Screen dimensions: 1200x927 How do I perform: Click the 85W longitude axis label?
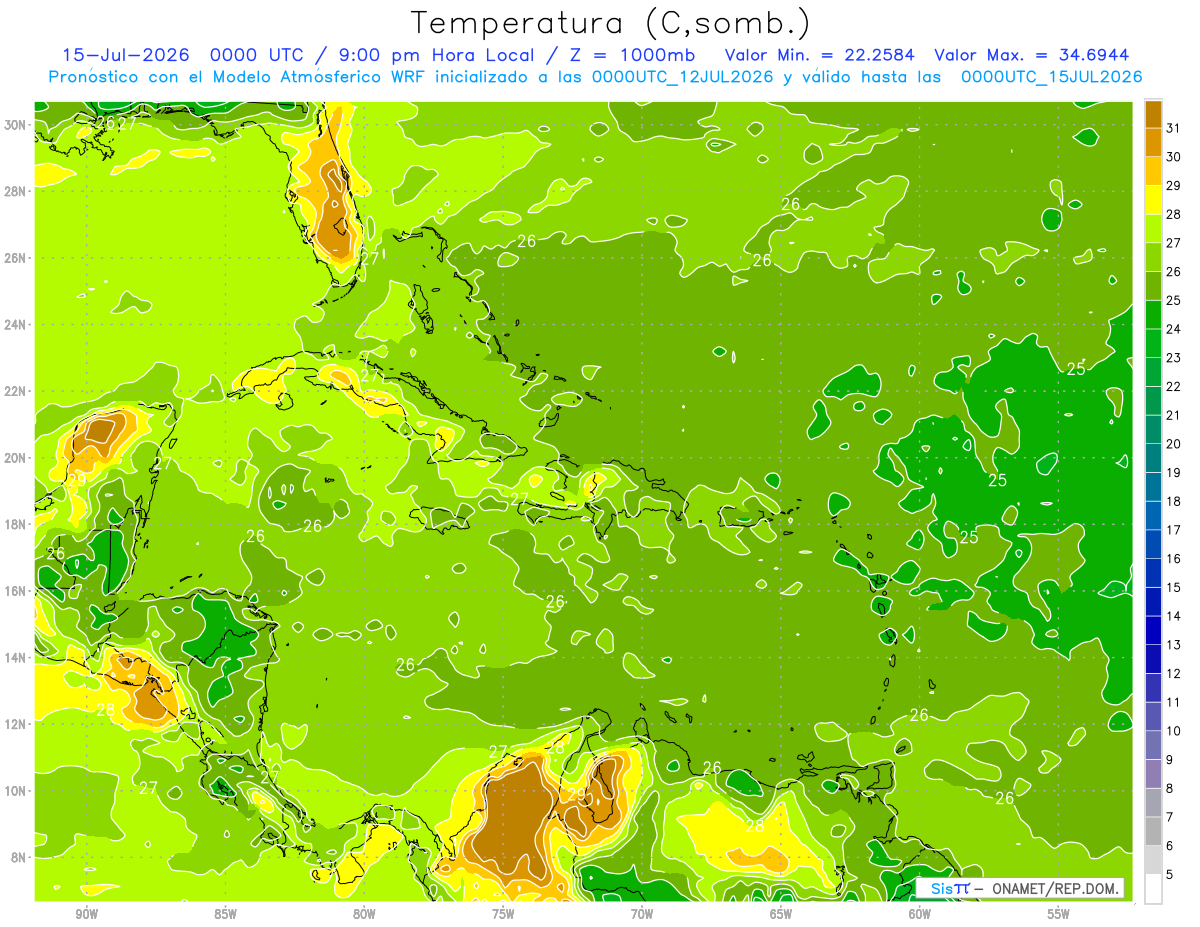[x=225, y=913]
